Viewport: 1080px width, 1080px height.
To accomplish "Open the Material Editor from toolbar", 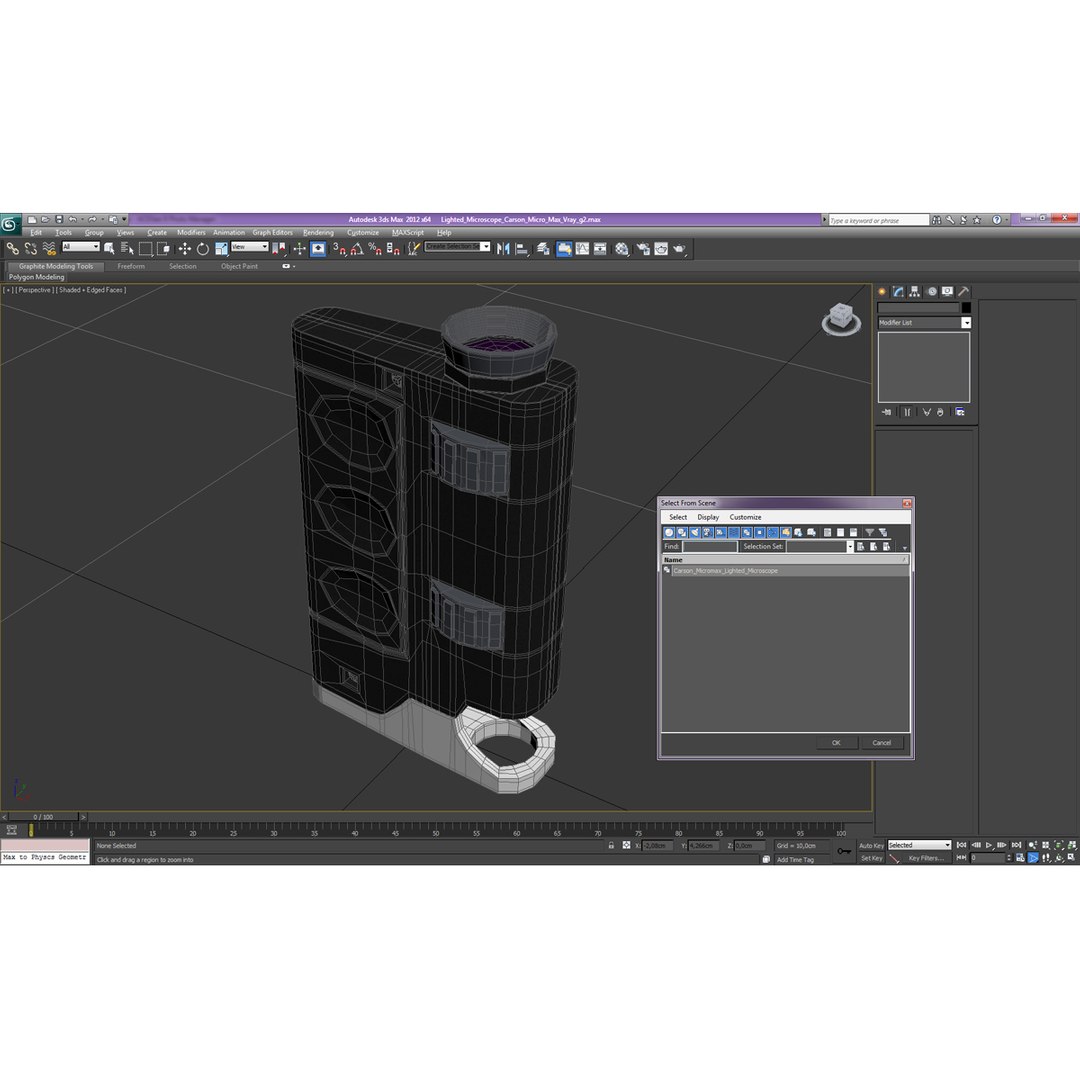I will 622,249.
